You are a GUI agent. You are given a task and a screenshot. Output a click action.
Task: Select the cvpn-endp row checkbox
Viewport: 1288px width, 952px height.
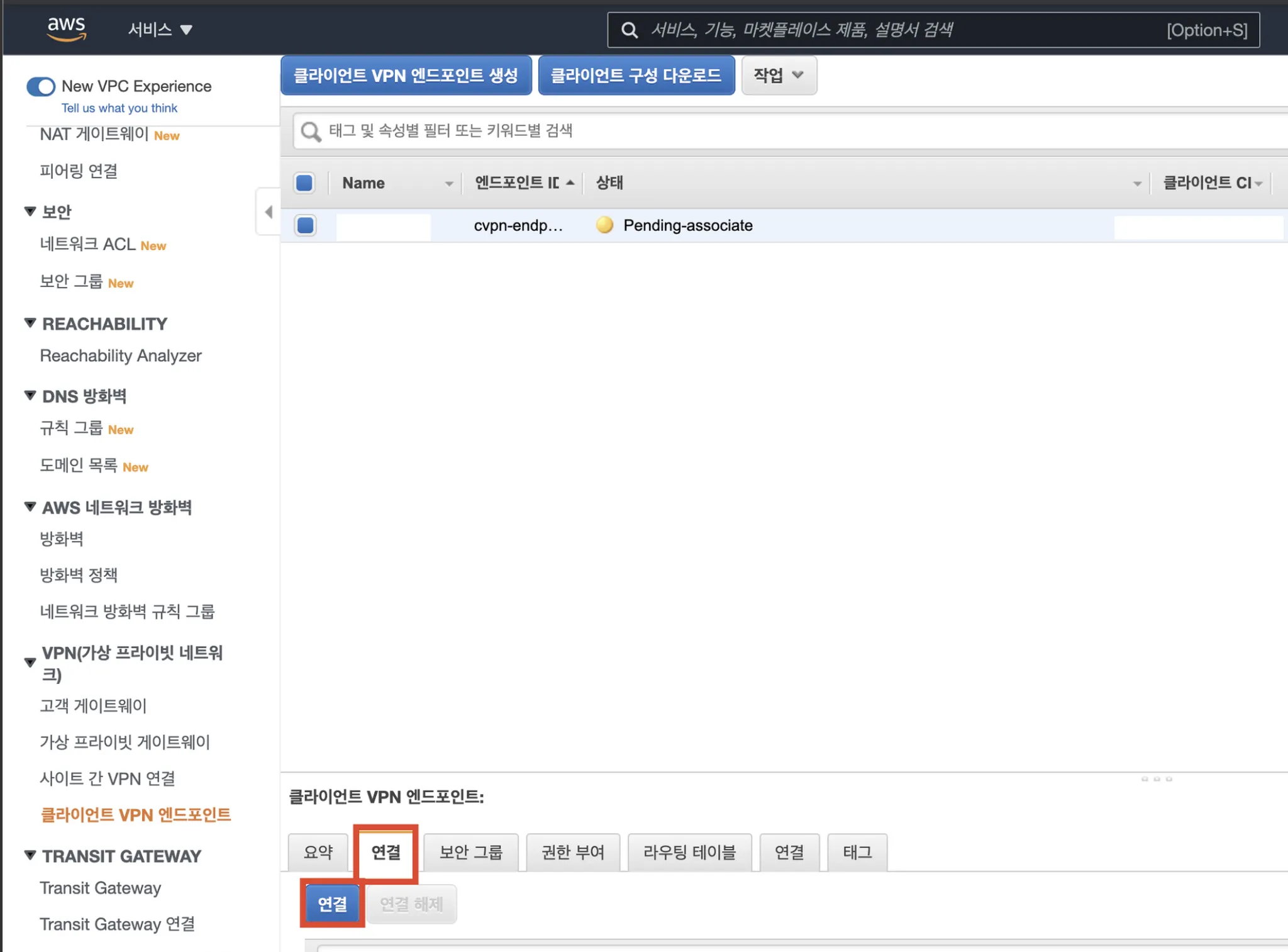pos(306,225)
